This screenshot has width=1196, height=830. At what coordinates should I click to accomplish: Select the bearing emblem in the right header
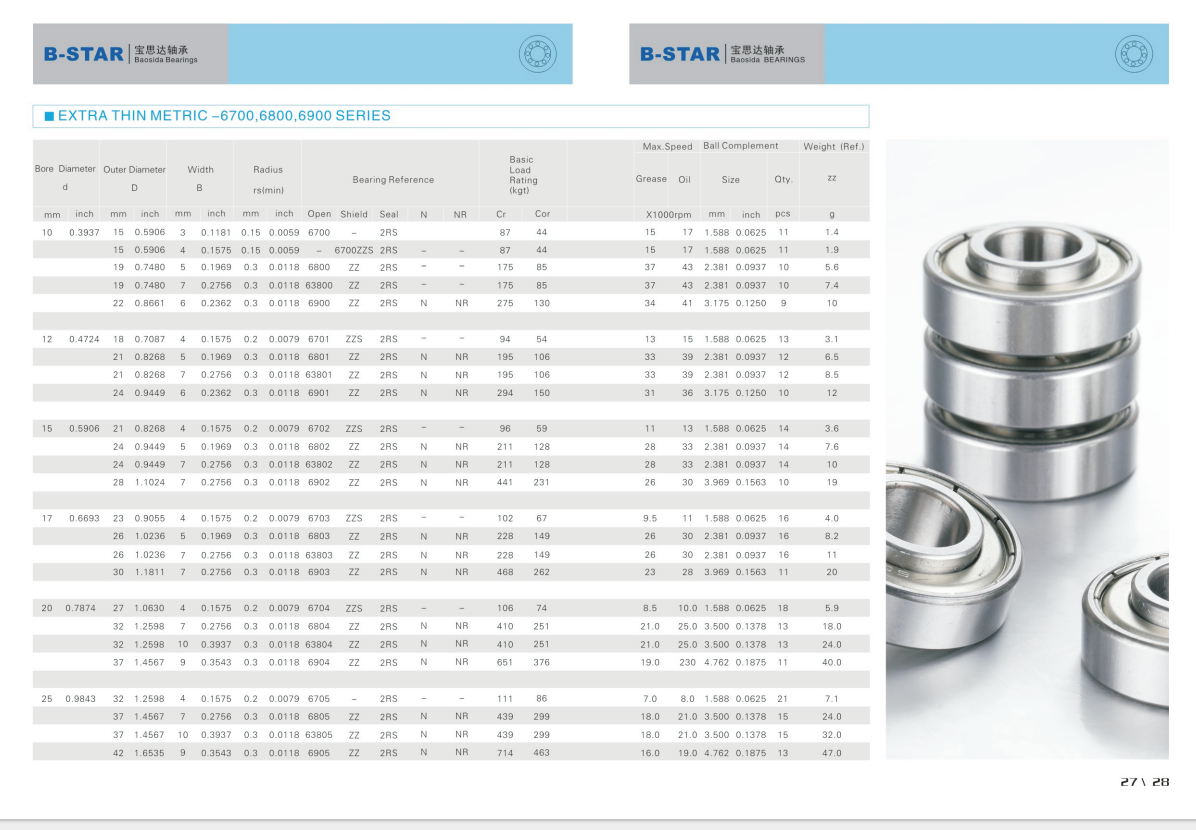pos(1133,53)
